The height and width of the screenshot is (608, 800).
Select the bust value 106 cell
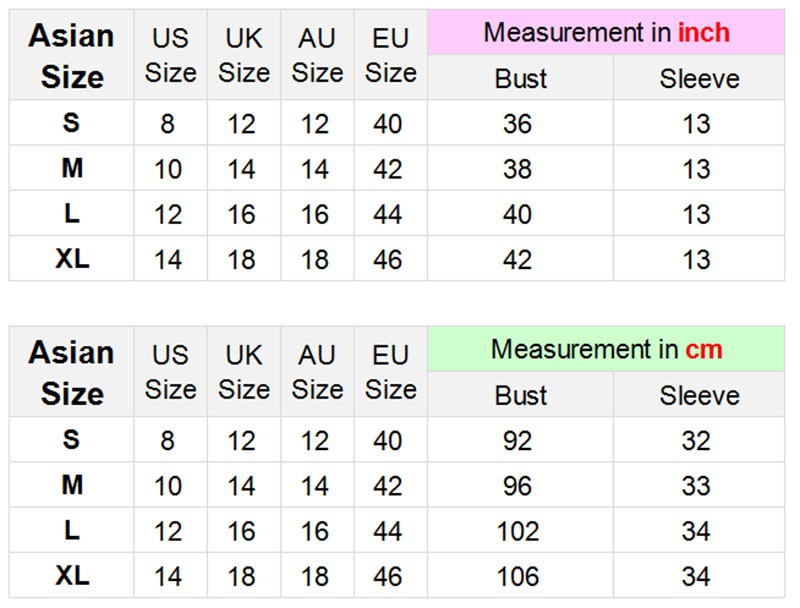tap(518, 576)
